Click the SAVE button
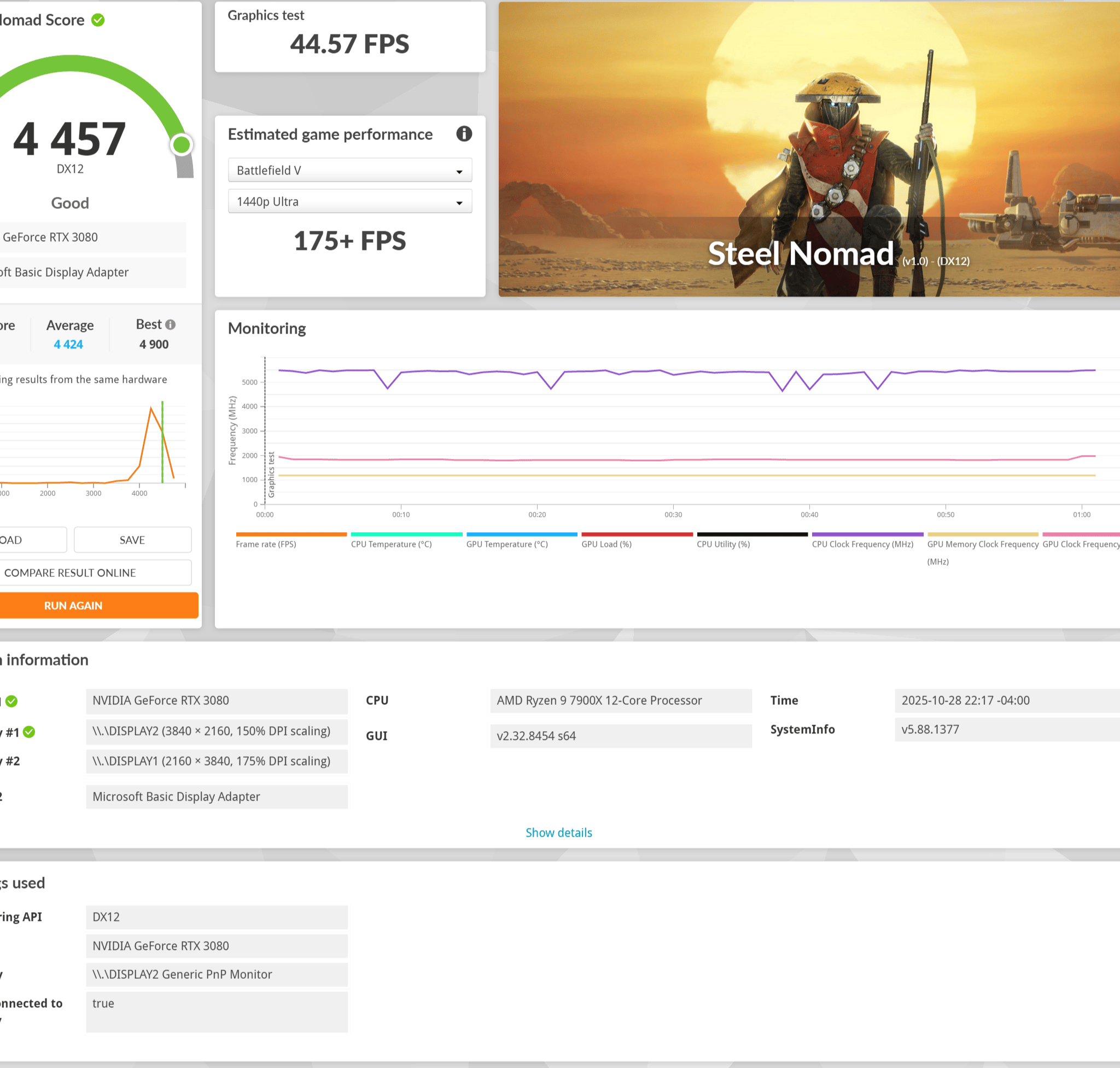This screenshot has height=1068, width=1120. tap(132, 540)
